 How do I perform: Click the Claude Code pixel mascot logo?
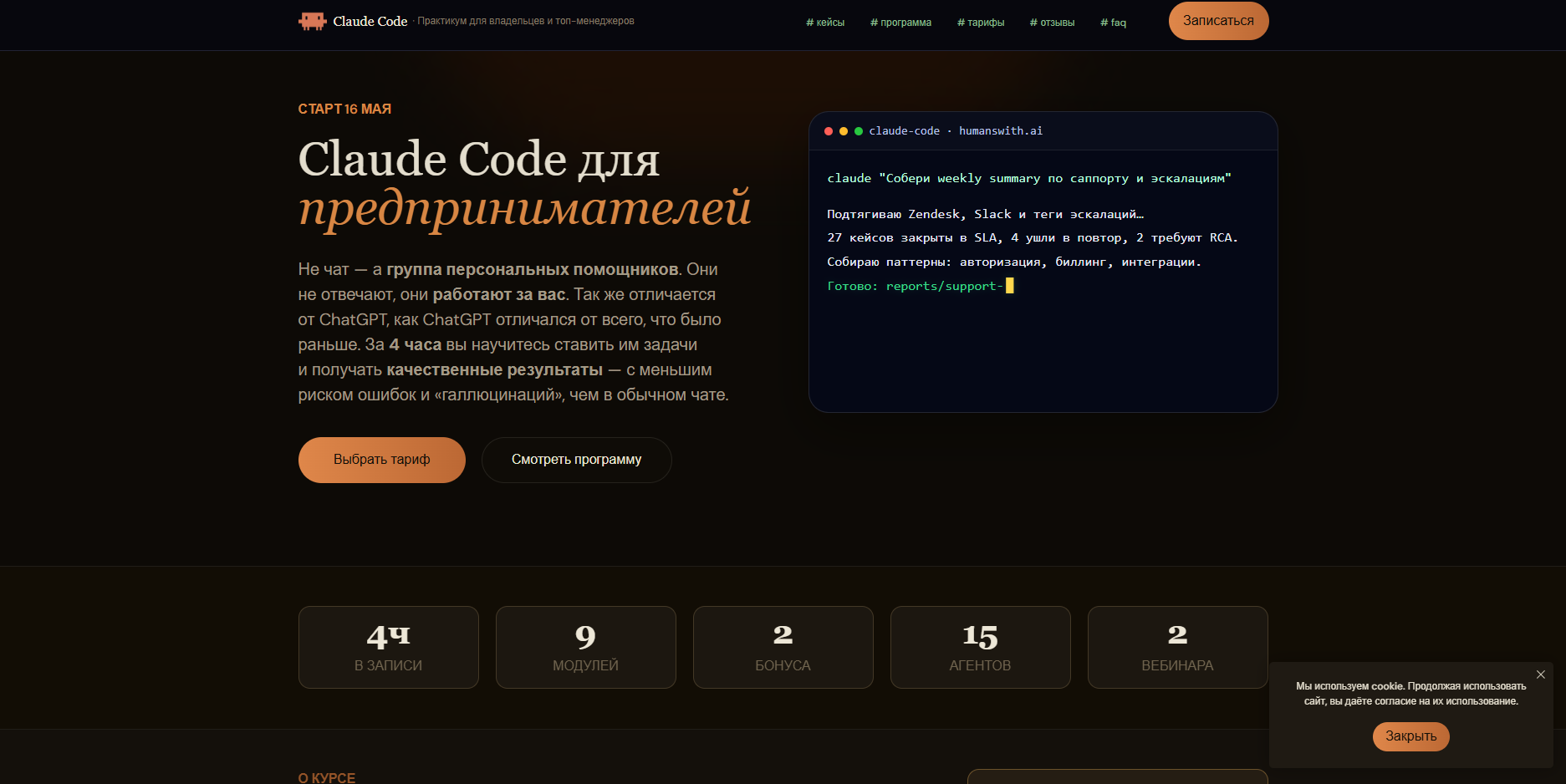click(312, 21)
